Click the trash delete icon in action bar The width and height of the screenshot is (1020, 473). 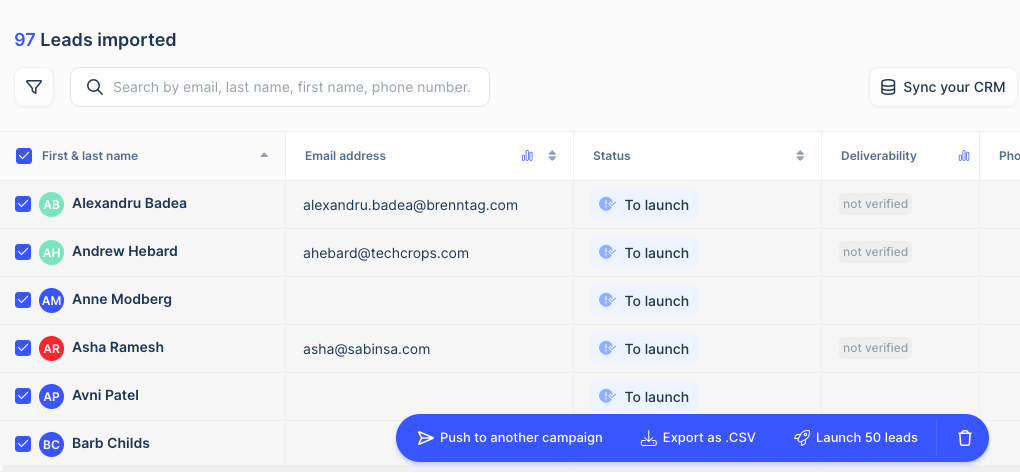pos(964,438)
